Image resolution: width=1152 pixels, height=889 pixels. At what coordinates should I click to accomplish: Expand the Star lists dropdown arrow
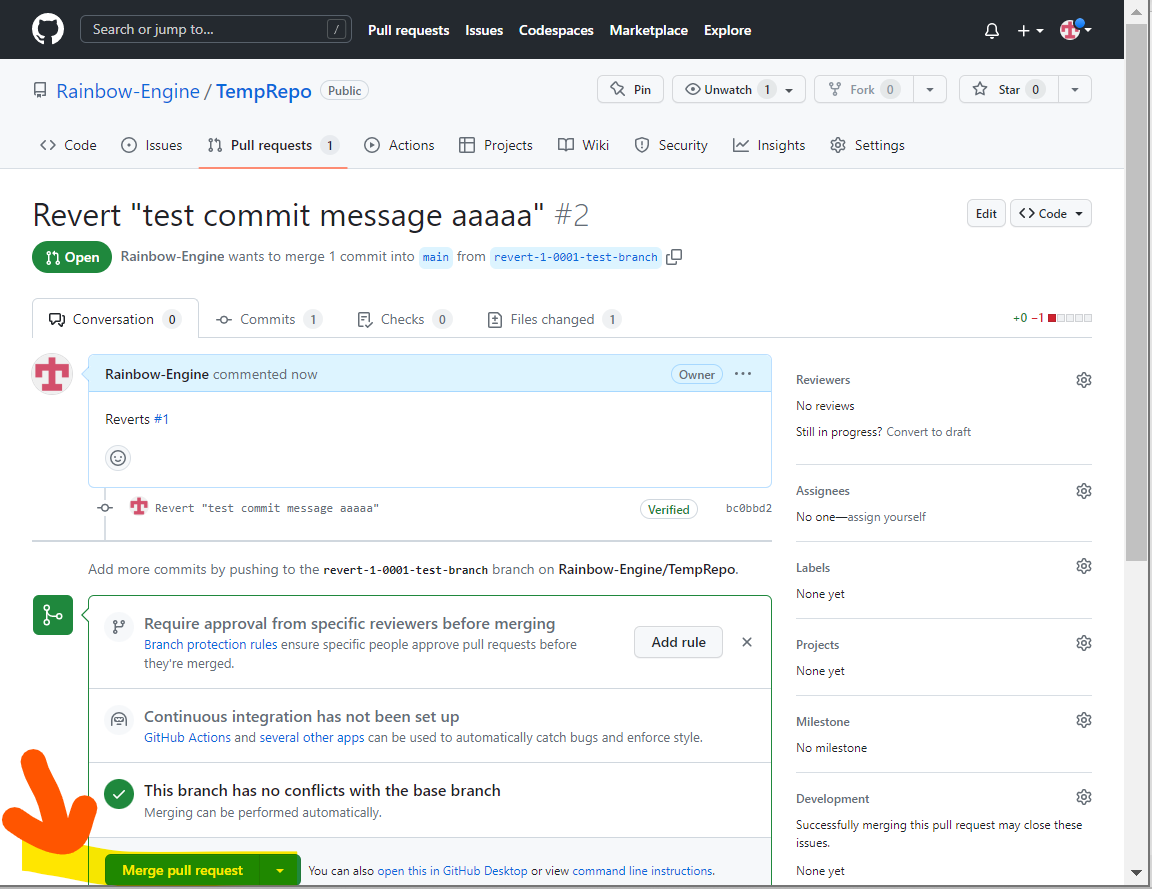pyautogui.click(x=1075, y=90)
